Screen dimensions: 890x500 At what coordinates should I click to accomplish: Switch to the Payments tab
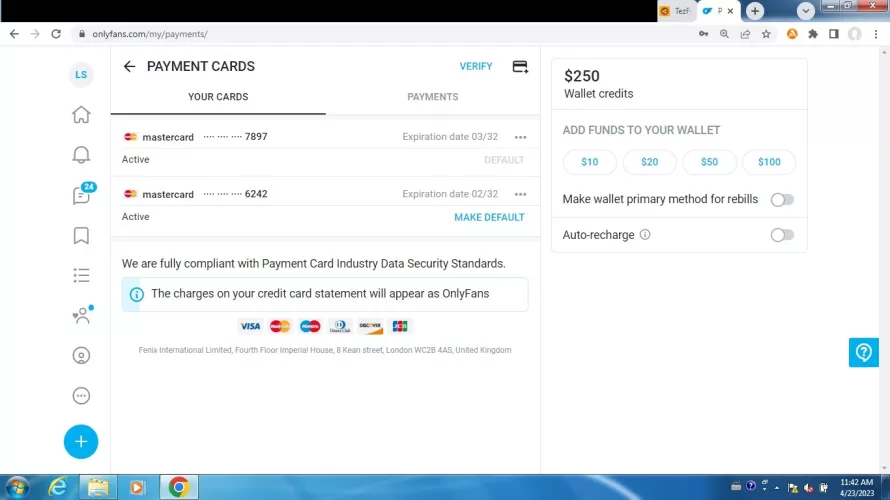tap(432, 97)
